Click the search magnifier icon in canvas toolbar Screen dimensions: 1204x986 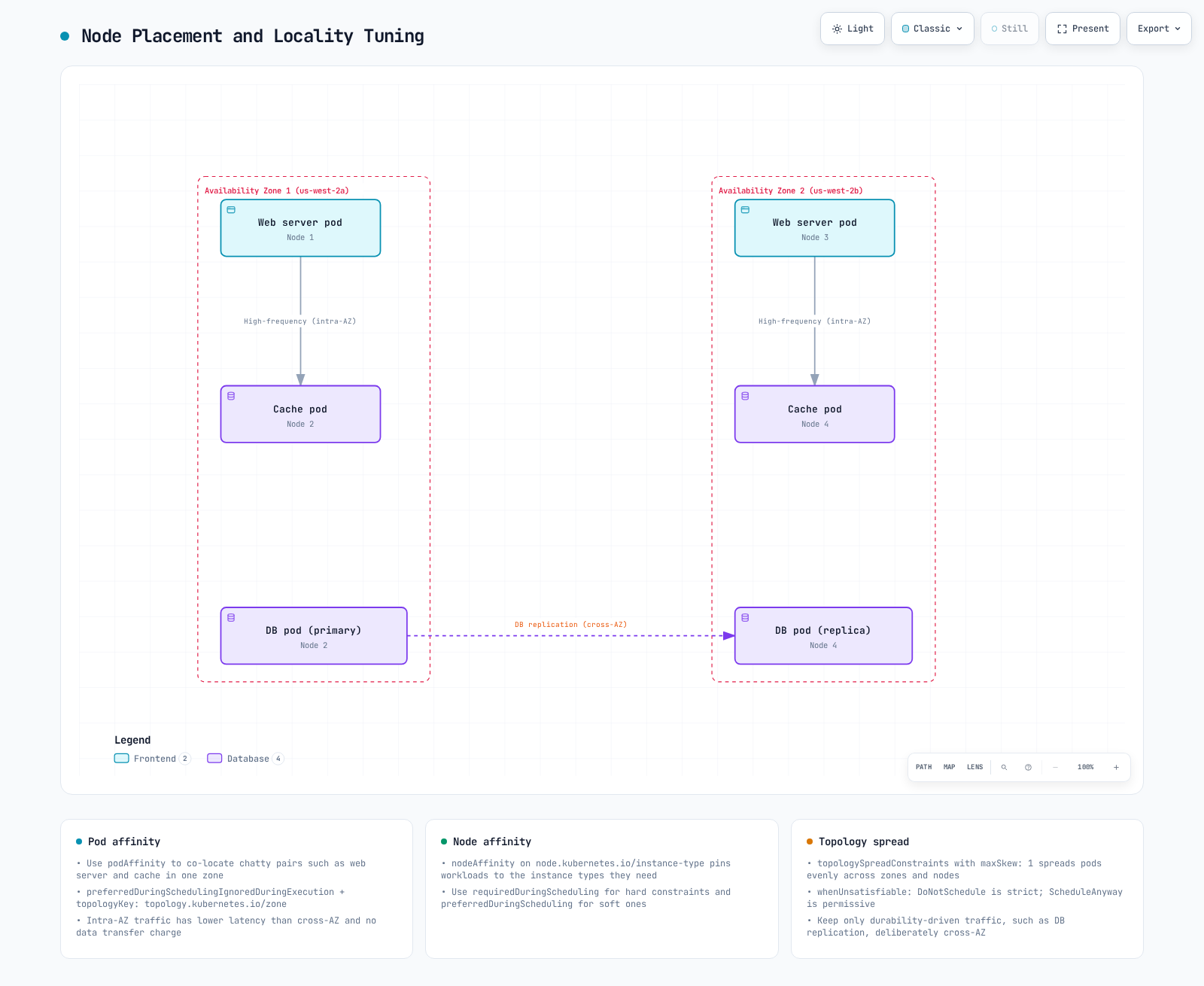[x=1004, y=767]
